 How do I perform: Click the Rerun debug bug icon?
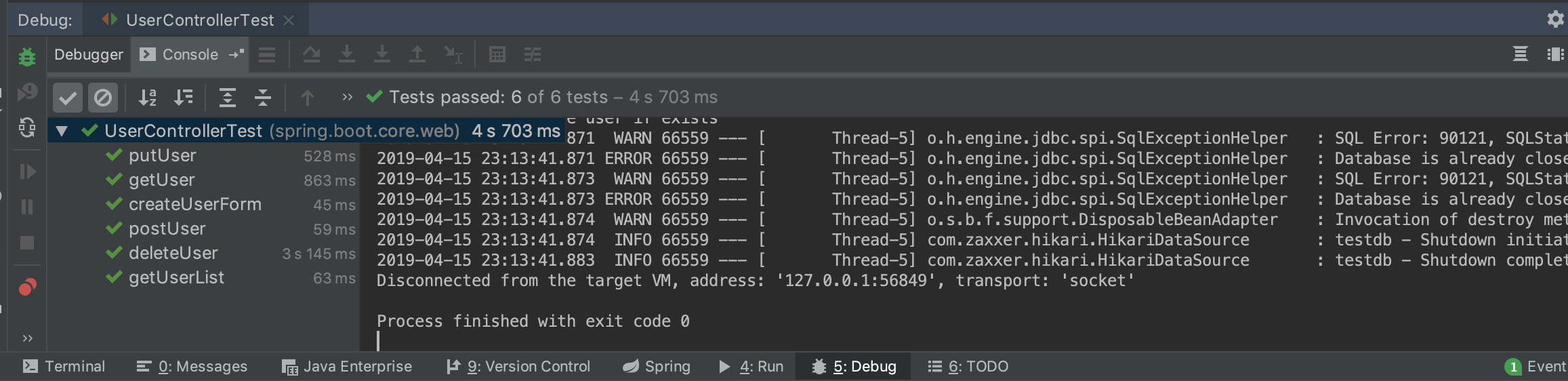[x=27, y=57]
